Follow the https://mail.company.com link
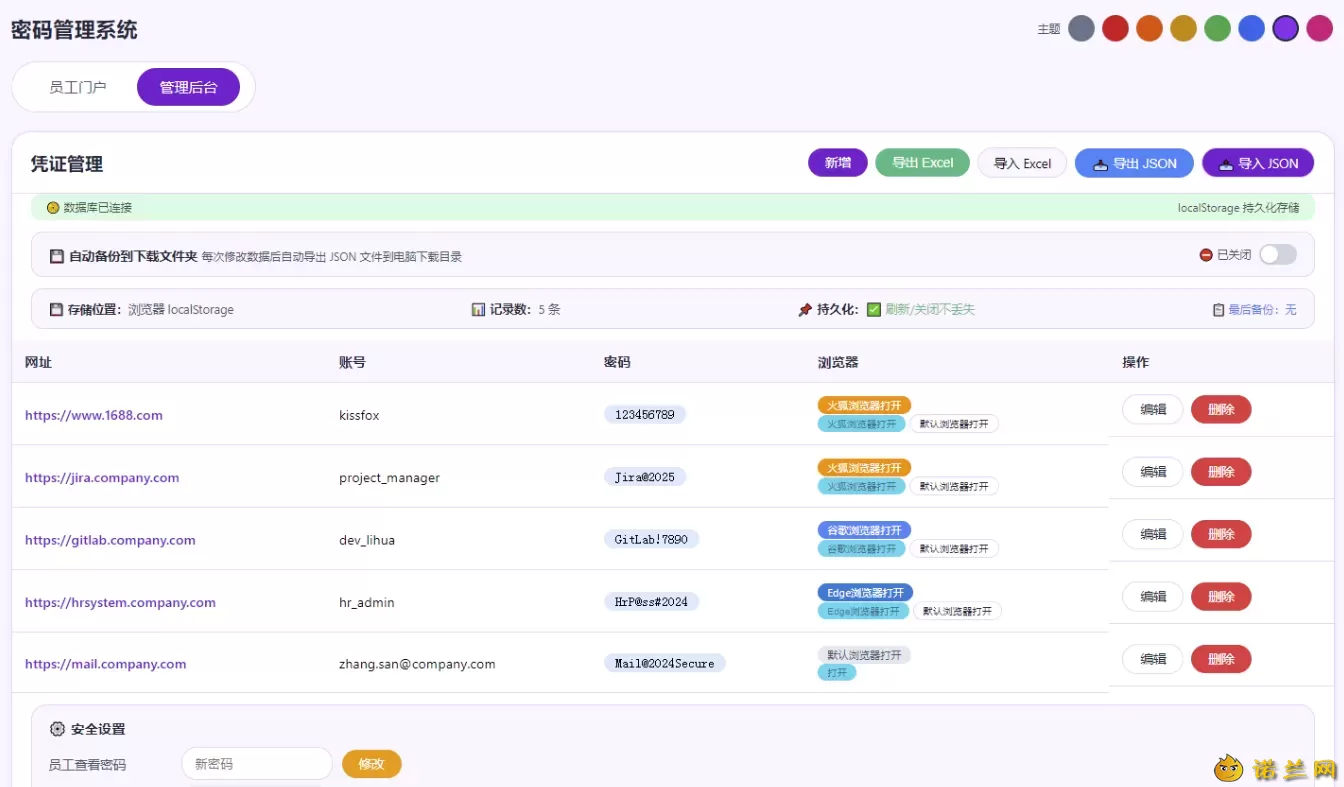Screen dimensions: 1344x787 click(x=106, y=664)
